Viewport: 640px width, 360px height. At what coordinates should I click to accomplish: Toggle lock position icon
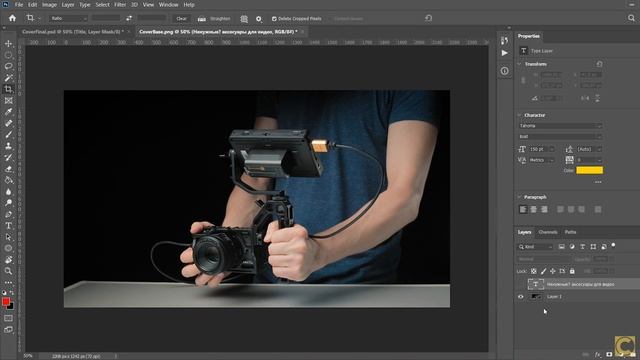tap(553, 271)
